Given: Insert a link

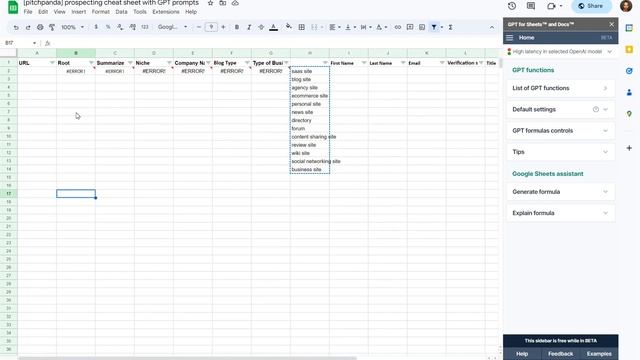Looking at the screenshot, I should pyautogui.click(x=398, y=27).
